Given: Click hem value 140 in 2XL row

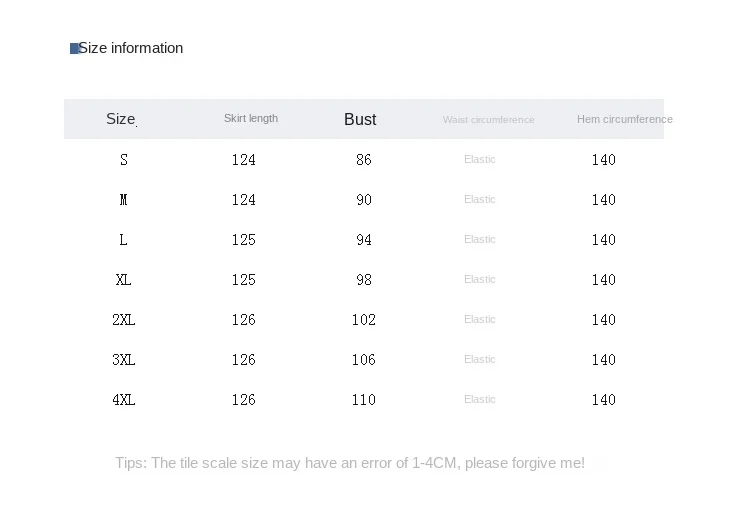Looking at the screenshot, I should 604,320.
